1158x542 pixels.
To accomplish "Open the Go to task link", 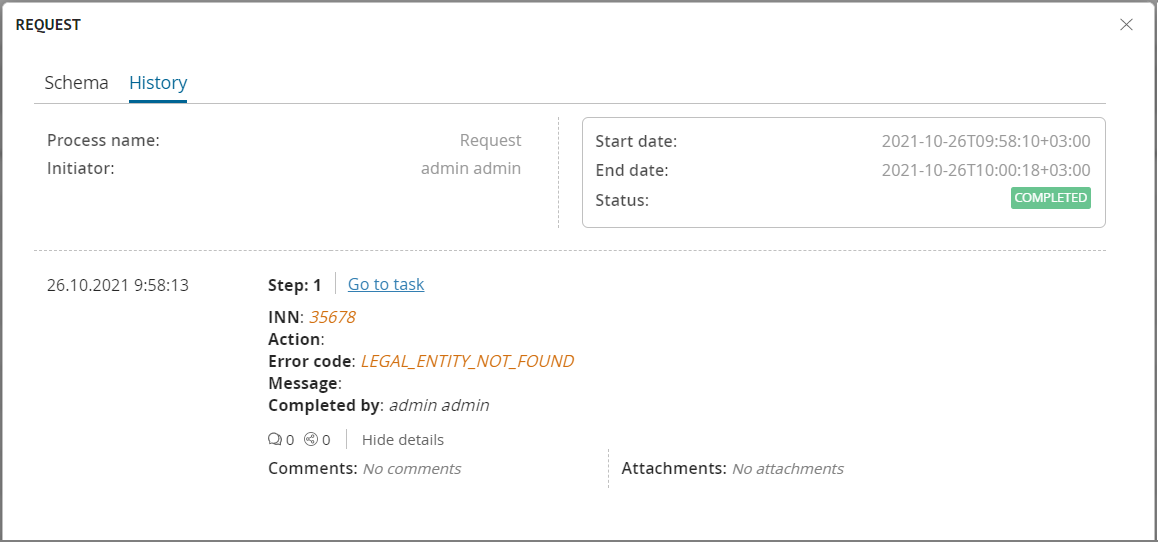I will 386,284.
